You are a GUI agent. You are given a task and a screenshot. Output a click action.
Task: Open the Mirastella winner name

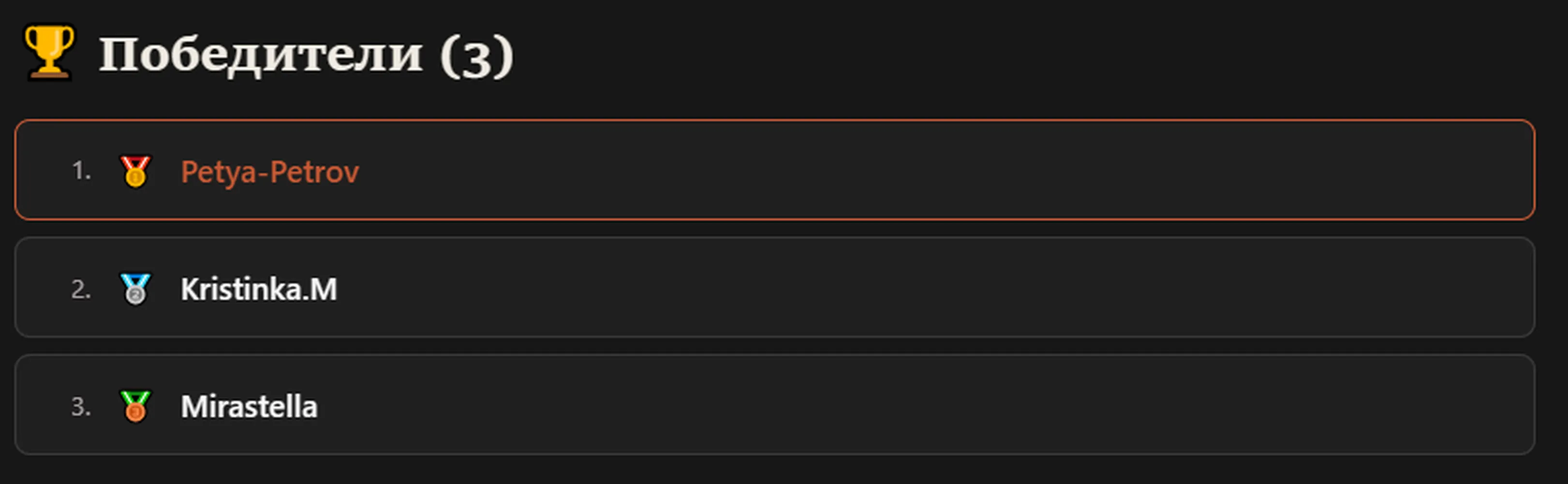[249, 406]
